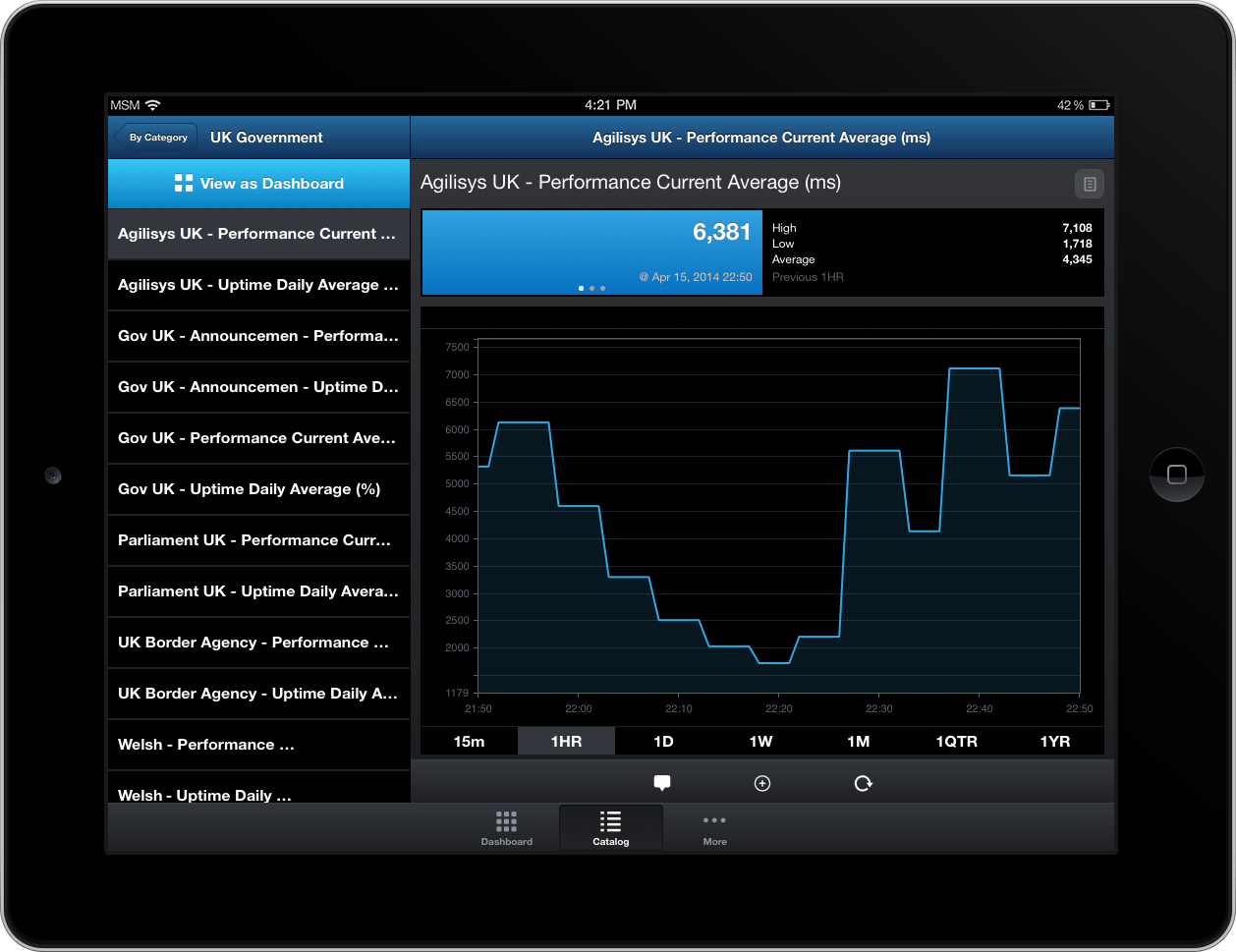
Task: Tap the battery icon in status bar
Action: [1098, 105]
